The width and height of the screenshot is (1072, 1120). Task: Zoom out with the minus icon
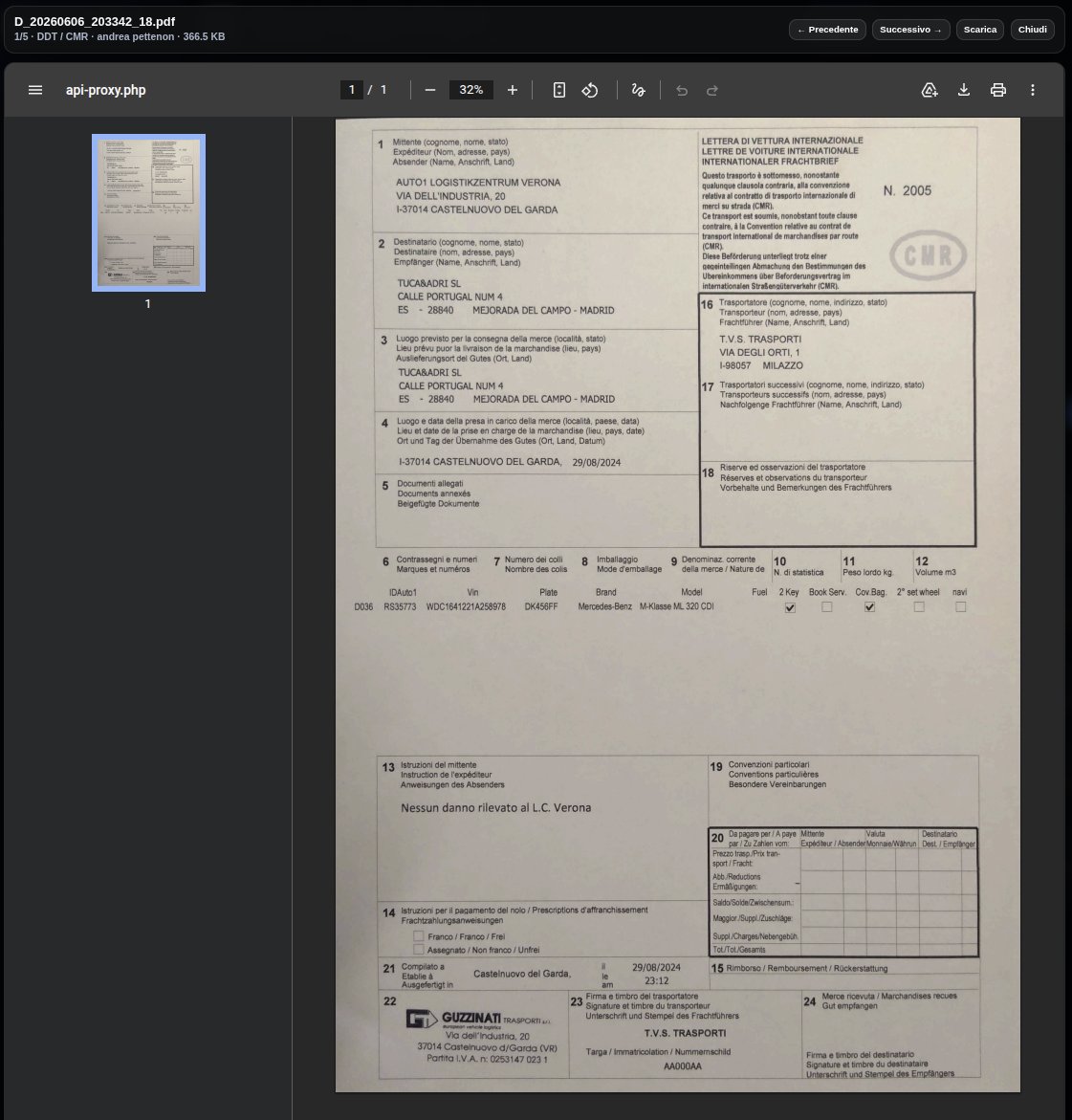[x=430, y=90]
